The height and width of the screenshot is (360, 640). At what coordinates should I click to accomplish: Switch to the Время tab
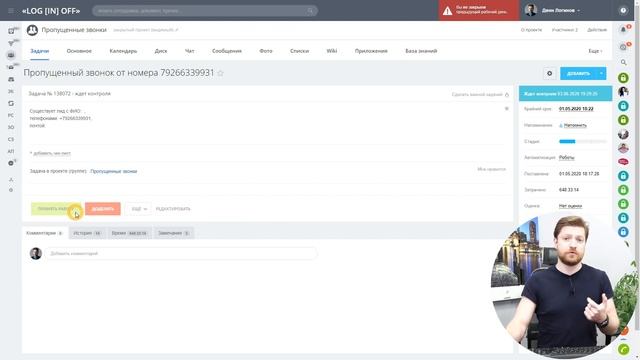pyautogui.click(x=129, y=233)
